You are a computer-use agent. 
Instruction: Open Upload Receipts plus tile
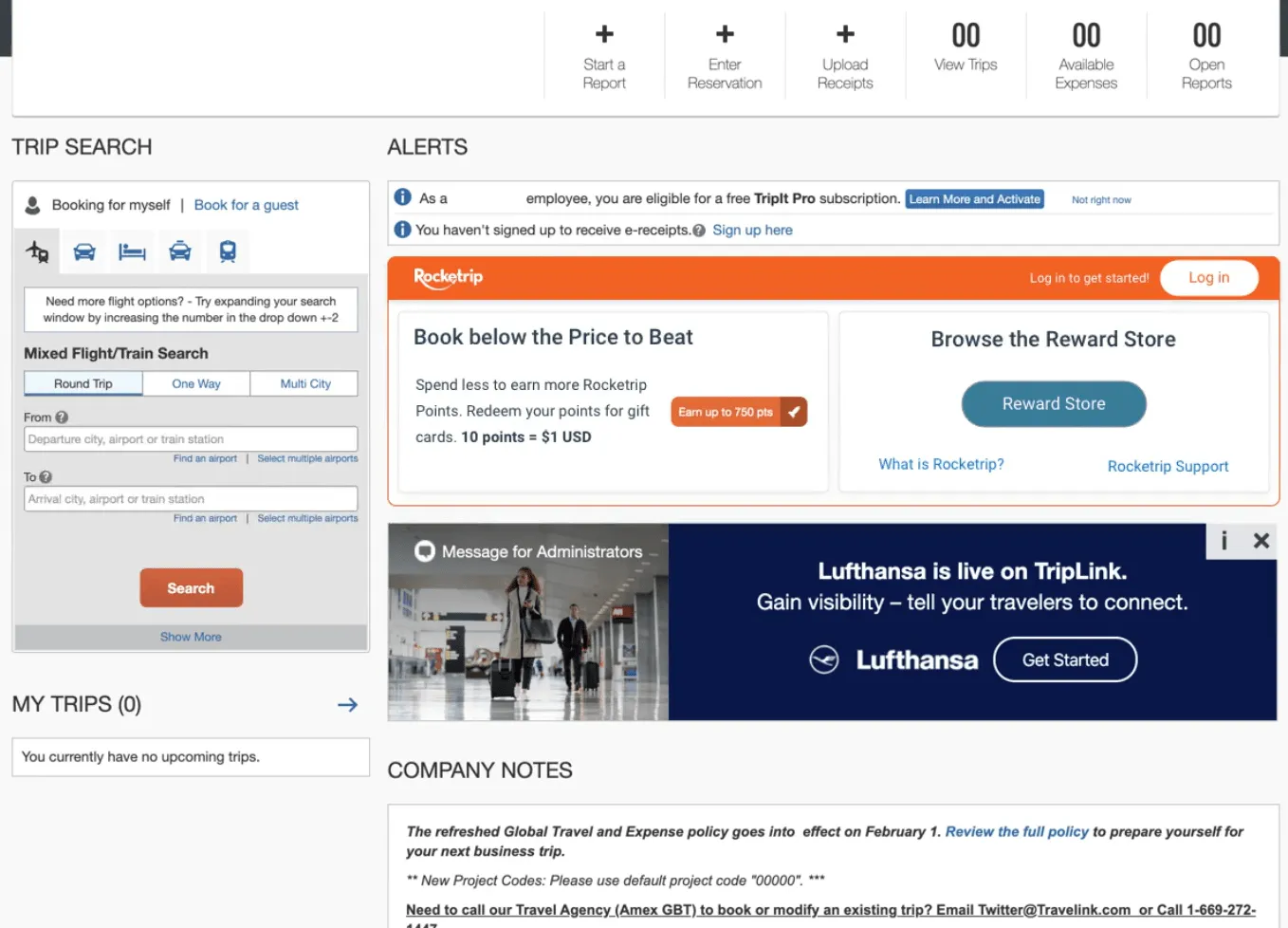tap(845, 57)
